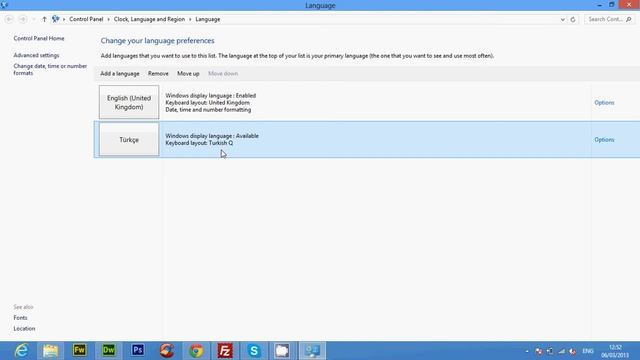This screenshot has width=640, height=360.
Task: Click the Control Panel address bar icon
Action: pos(56,19)
